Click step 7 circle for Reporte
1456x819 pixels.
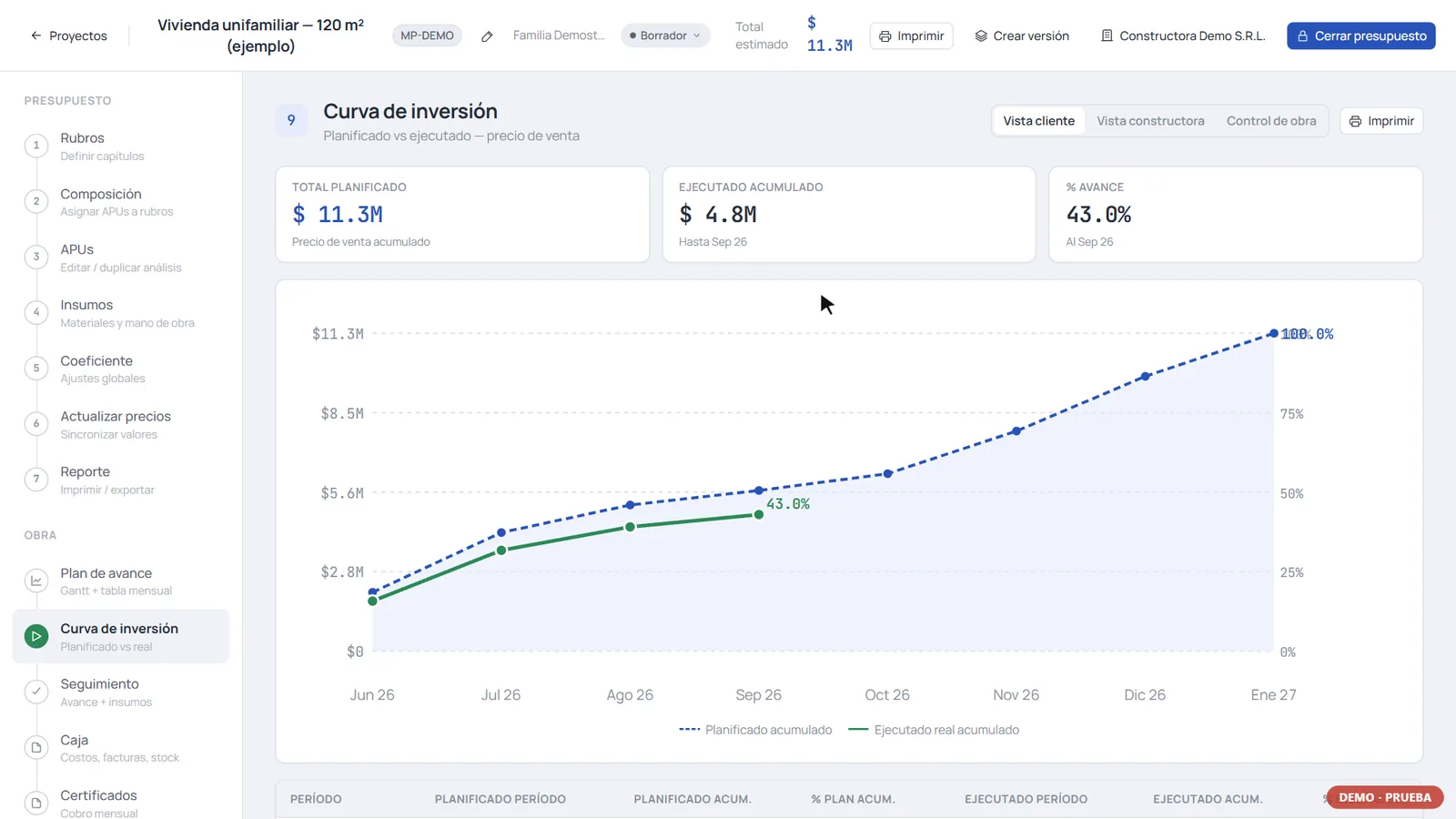[x=36, y=479]
